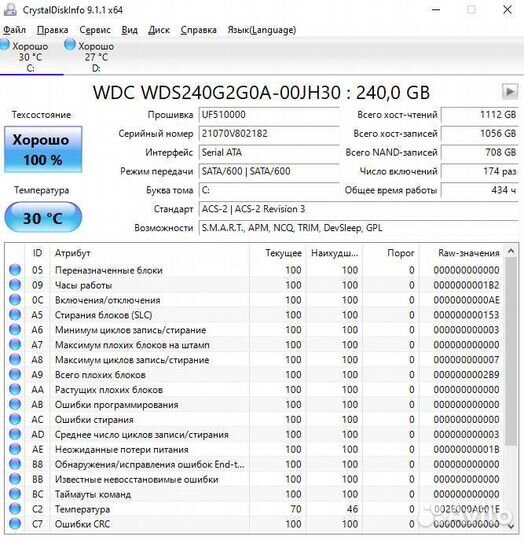Click the status icon for attribute C2
The width and height of the screenshot is (524, 540).
click(x=15, y=509)
